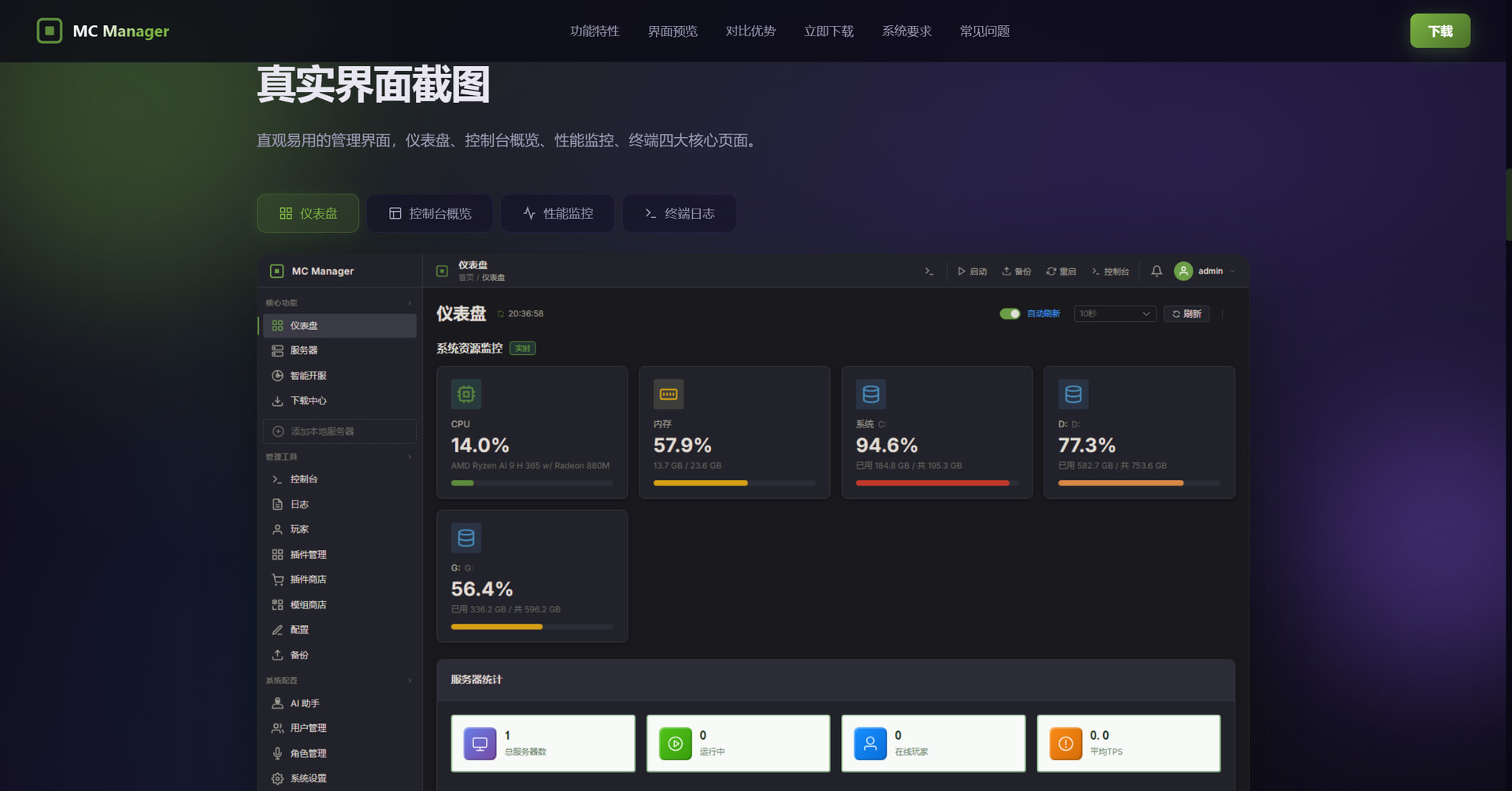
Task: Click the 玩家 person icon in the sidebar
Action: (x=277, y=530)
